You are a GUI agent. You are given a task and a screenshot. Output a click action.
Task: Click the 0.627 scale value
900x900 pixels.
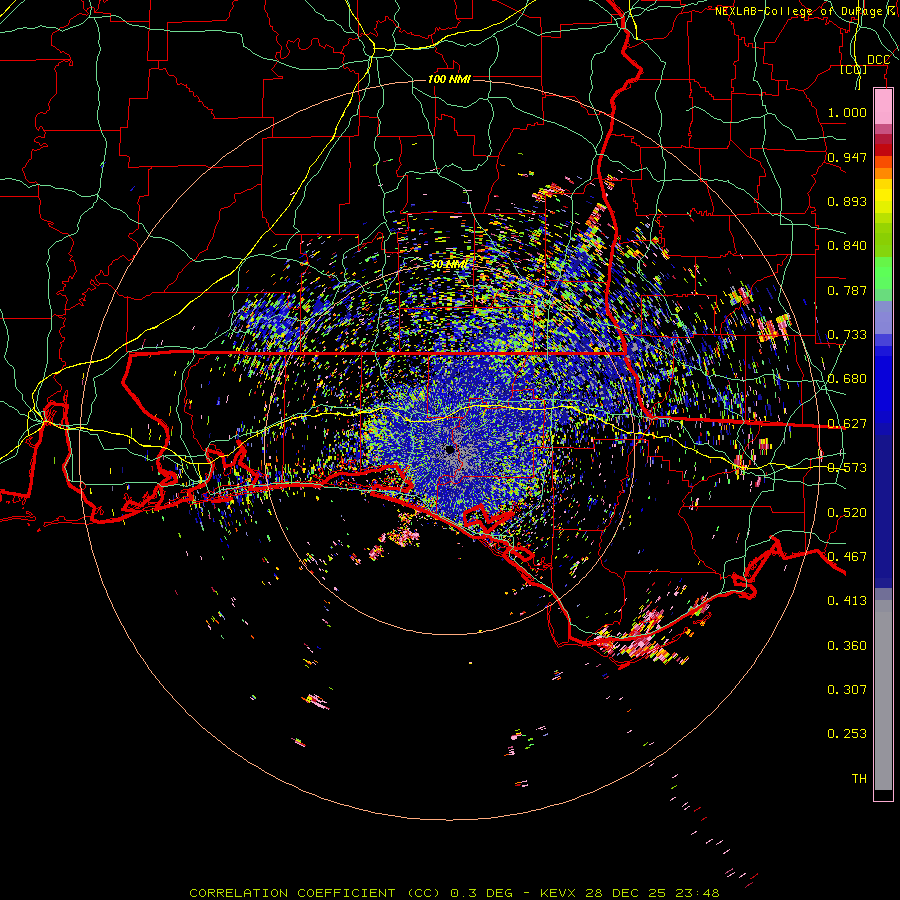pos(847,424)
